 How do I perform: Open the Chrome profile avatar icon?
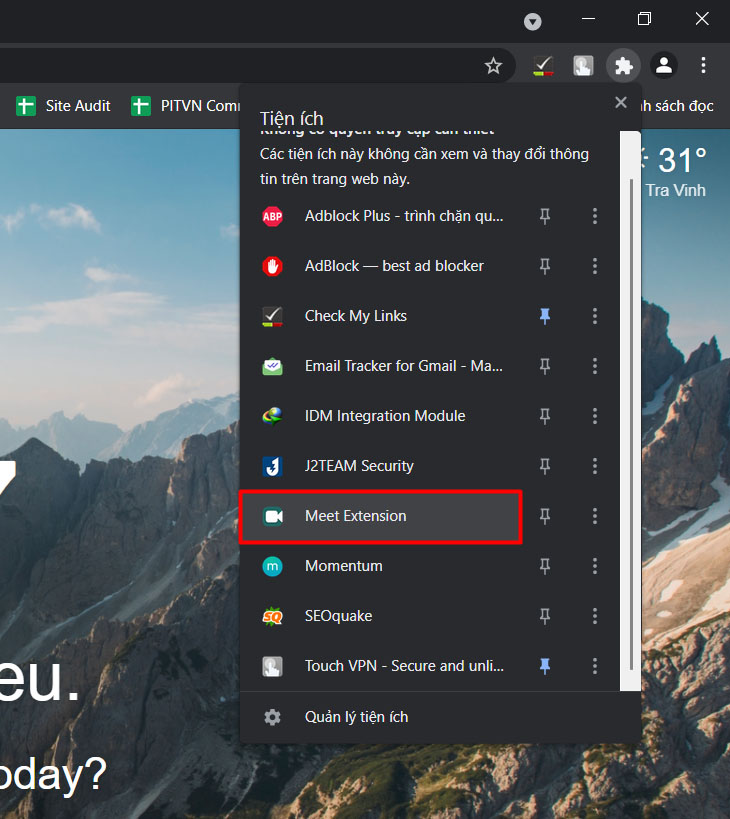pos(663,66)
